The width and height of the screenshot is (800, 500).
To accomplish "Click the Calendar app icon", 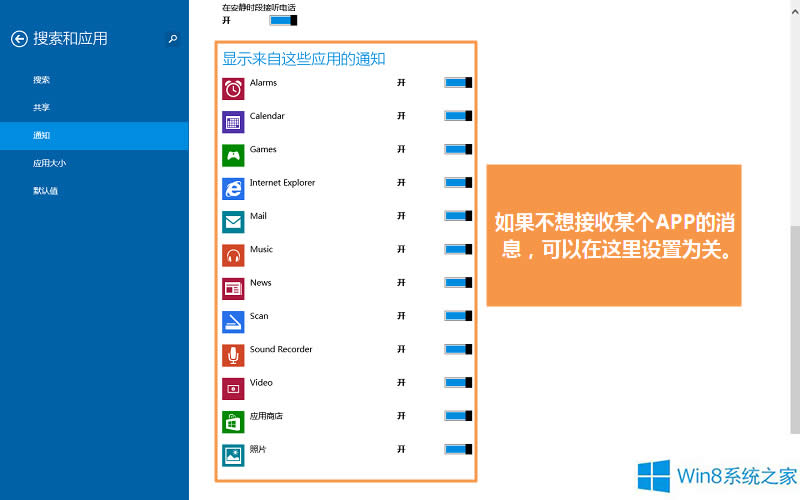I will pyautogui.click(x=233, y=122).
